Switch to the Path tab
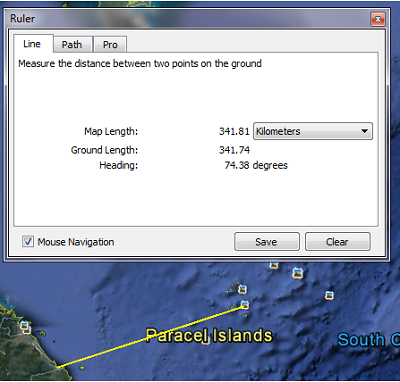400x382 pixels. 72,44
